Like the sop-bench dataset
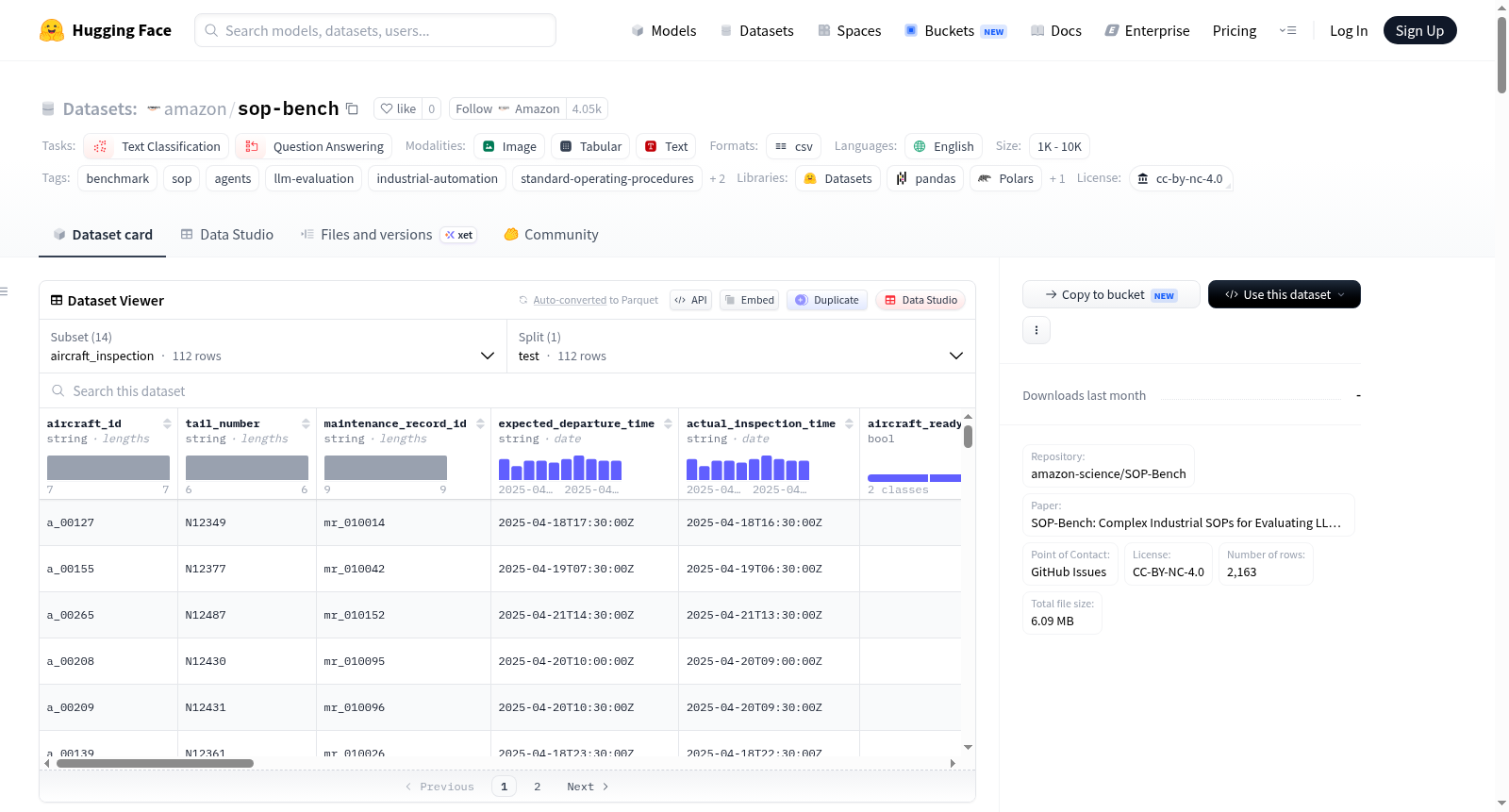The image size is (1509, 812). coord(398,108)
